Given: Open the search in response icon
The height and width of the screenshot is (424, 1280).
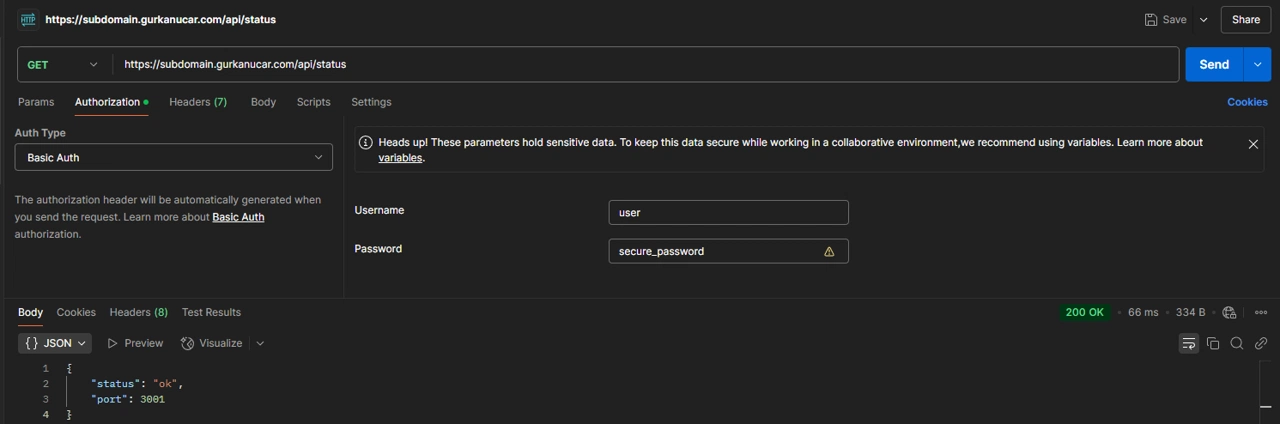Looking at the screenshot, I should pyautogui.click(x=1237, y=343).
